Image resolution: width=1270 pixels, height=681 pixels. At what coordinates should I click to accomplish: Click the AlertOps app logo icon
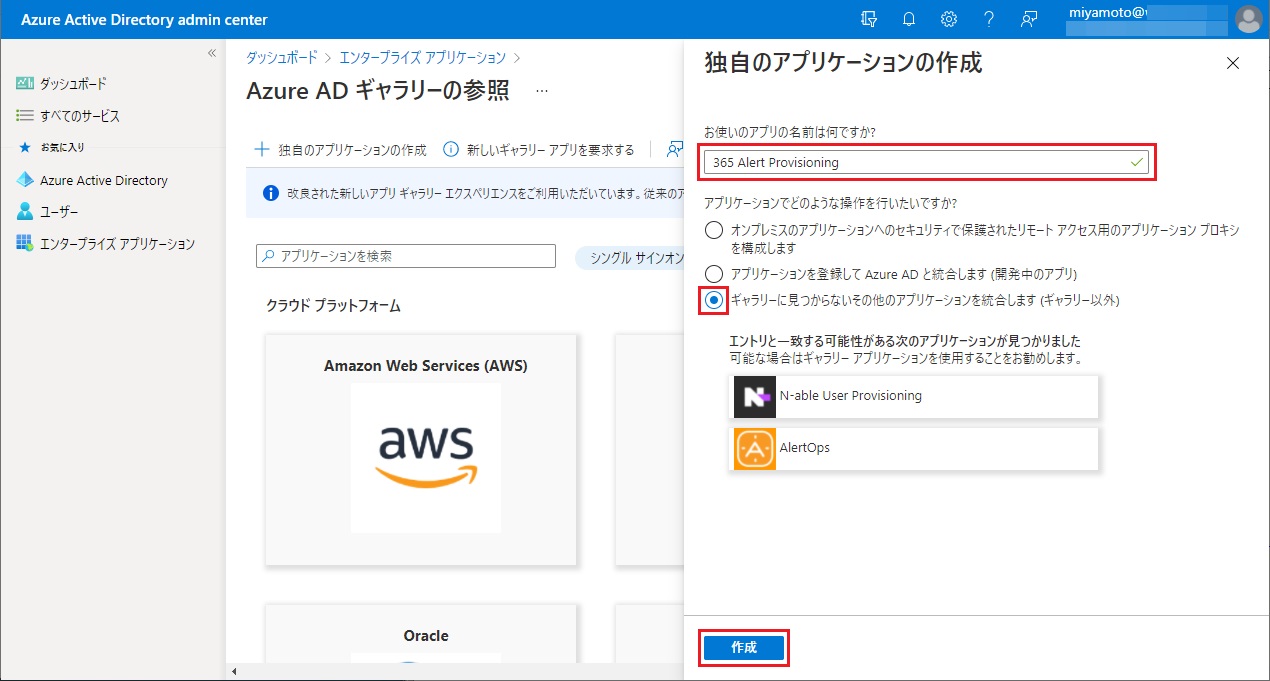pos(755,449)
